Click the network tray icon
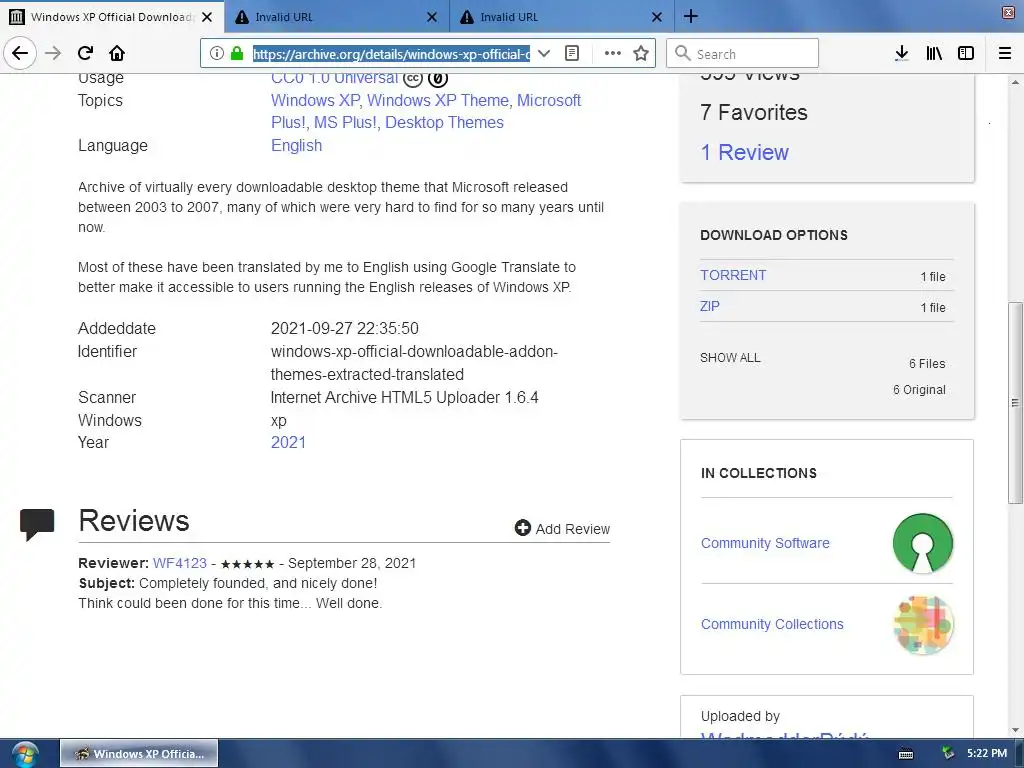Viewport: 1024px width, 768px height. point(948,753)
